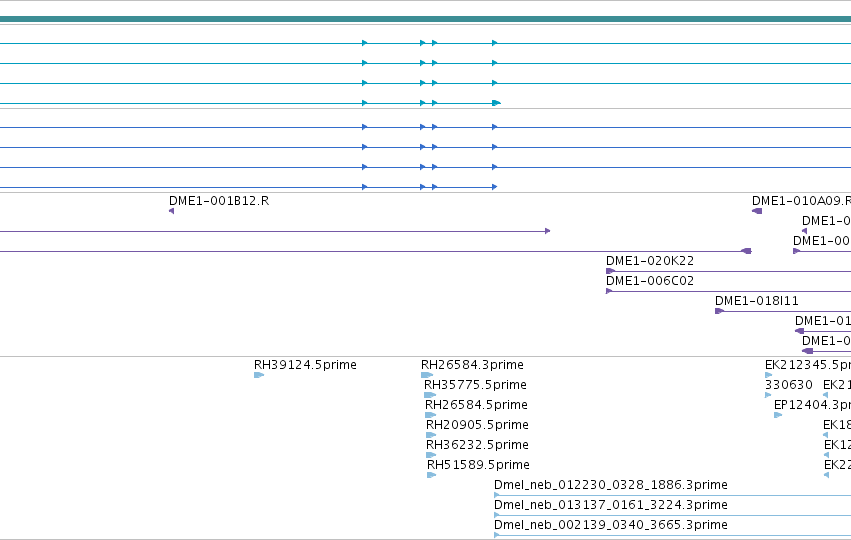Screen dimensions: 851x540
Task: Select the RH39124.5prime EST label
Action: coord(305,365)
